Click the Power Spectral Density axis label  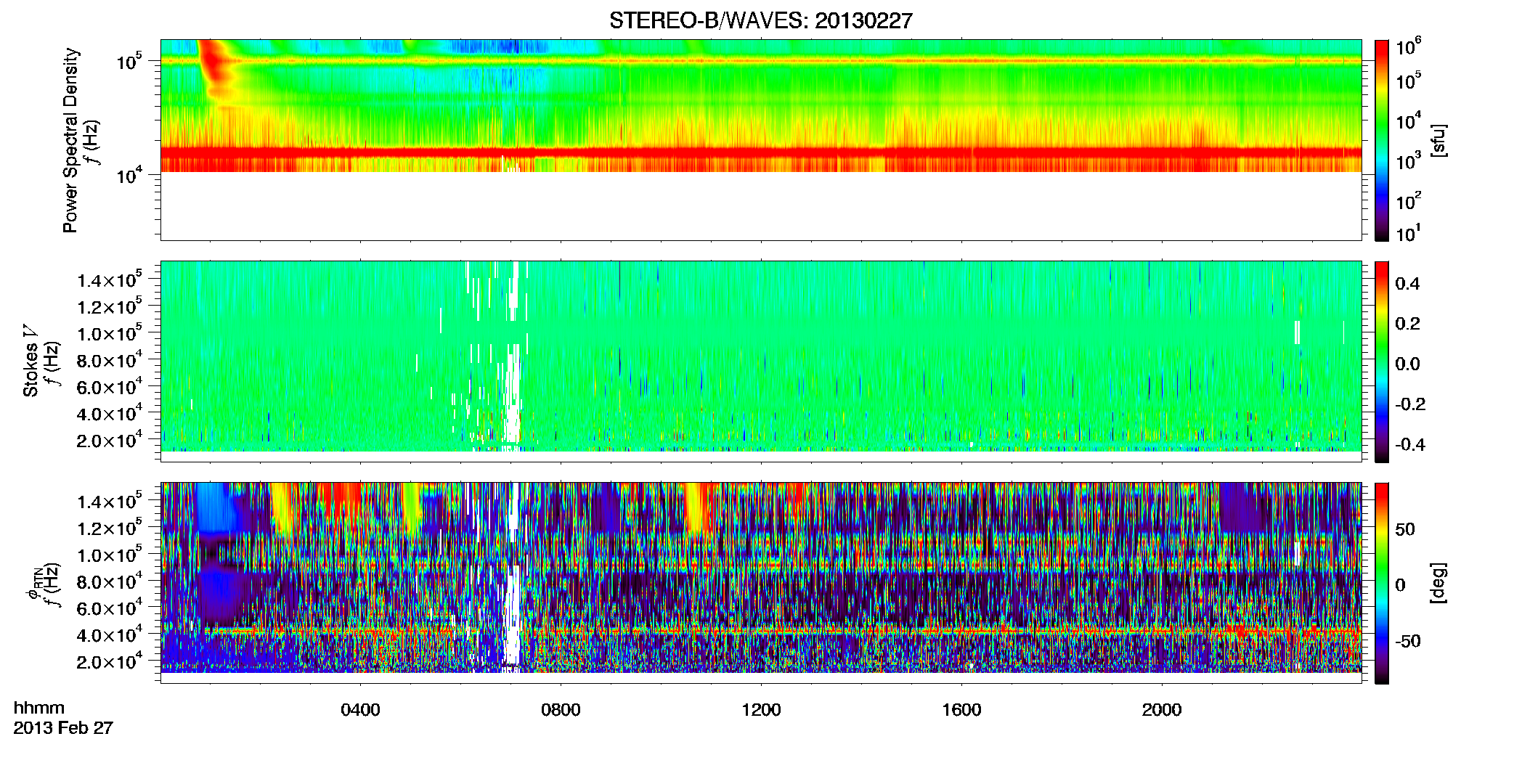coord(70,140)
